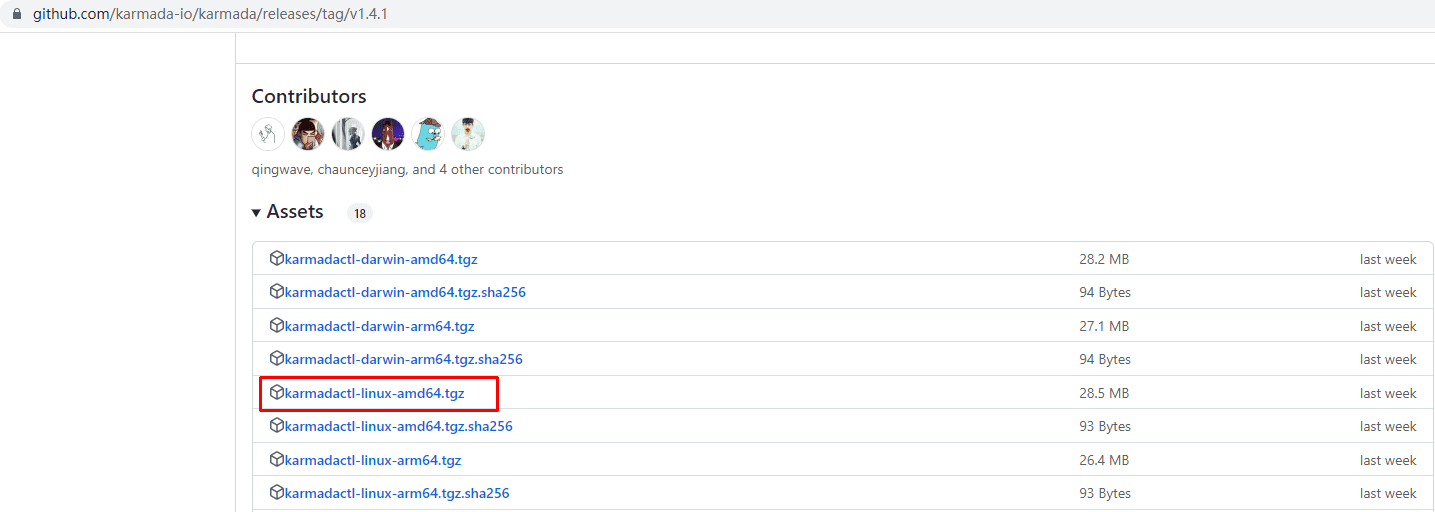Click package icon beside karmadactl-darwin-arm64.tgz
The width and height of the screenshot is (1435, 512).
[x=277, y=325]
